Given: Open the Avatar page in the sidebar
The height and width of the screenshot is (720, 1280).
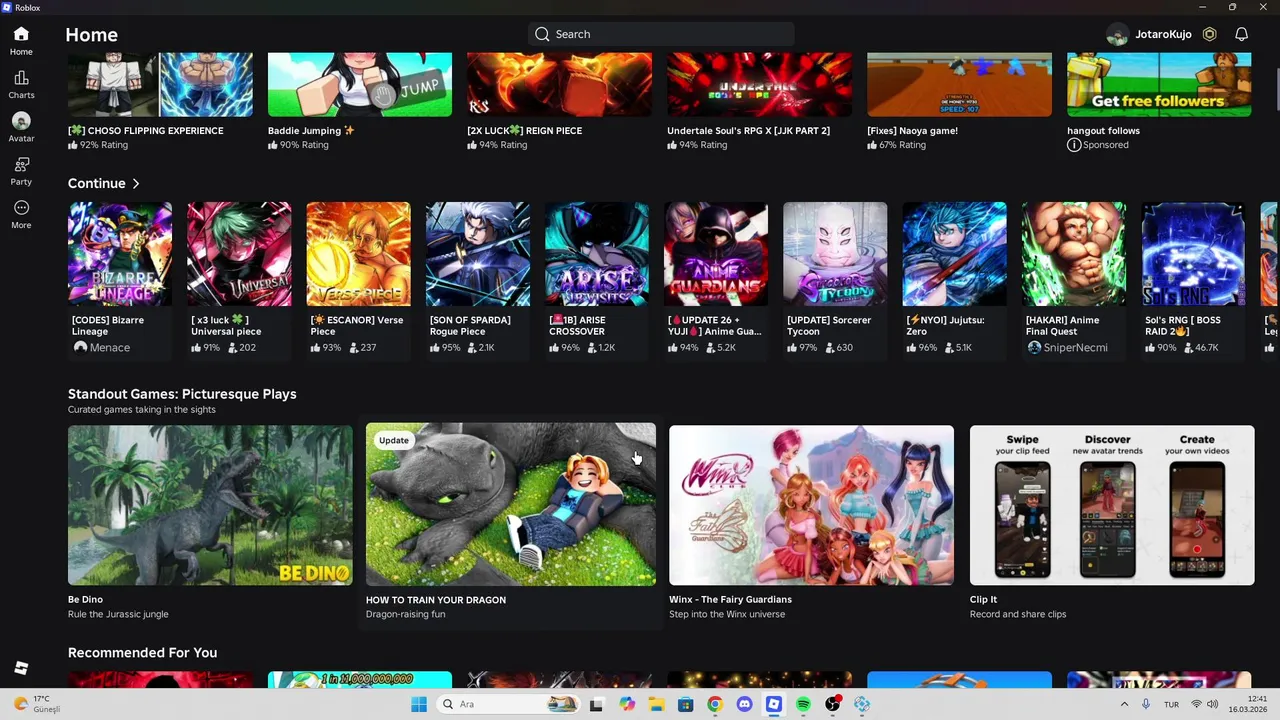Looking at the screenshot, I should click(21, 128).
